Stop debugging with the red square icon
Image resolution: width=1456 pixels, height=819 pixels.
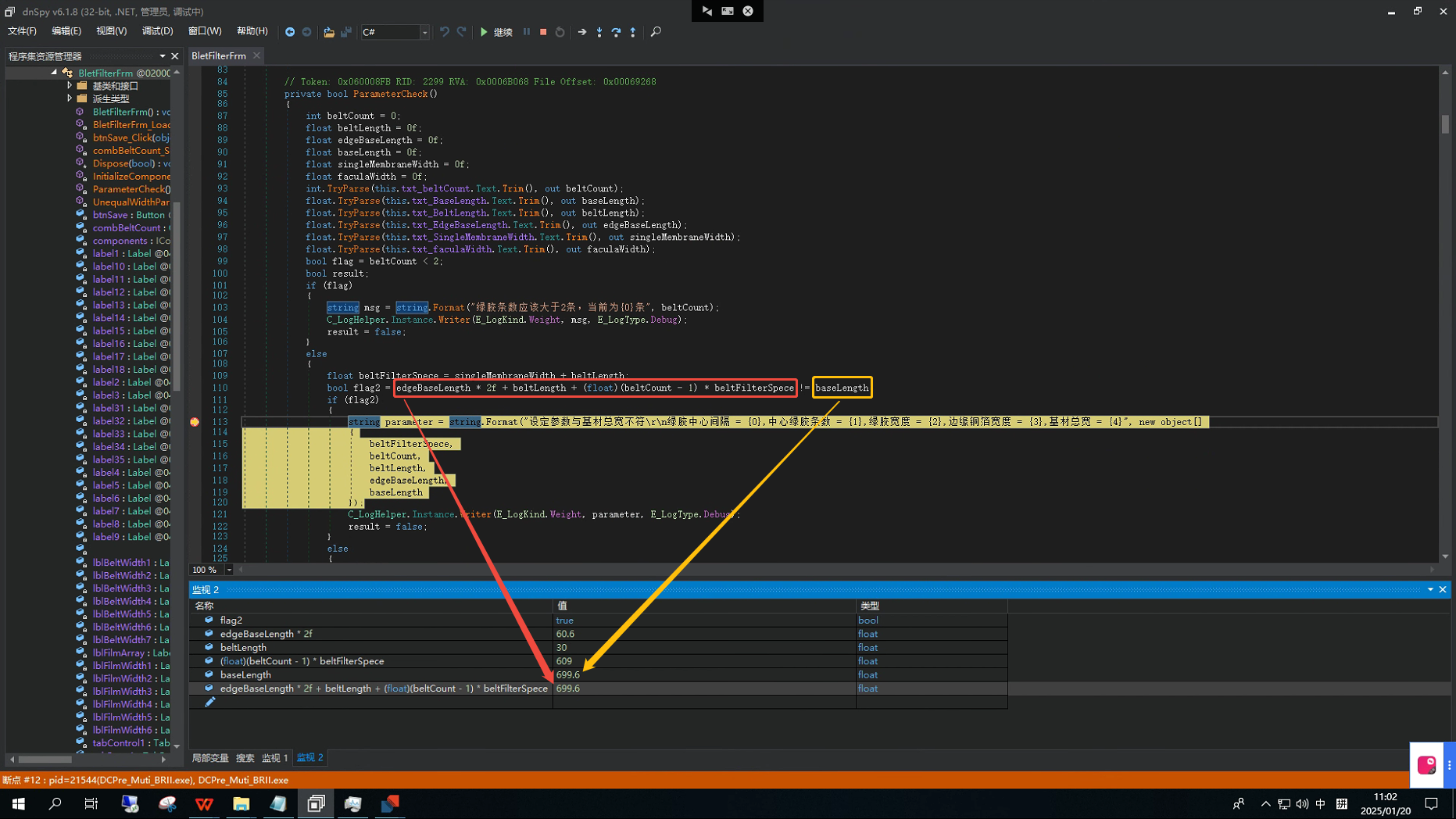click(x=543, y=32)
